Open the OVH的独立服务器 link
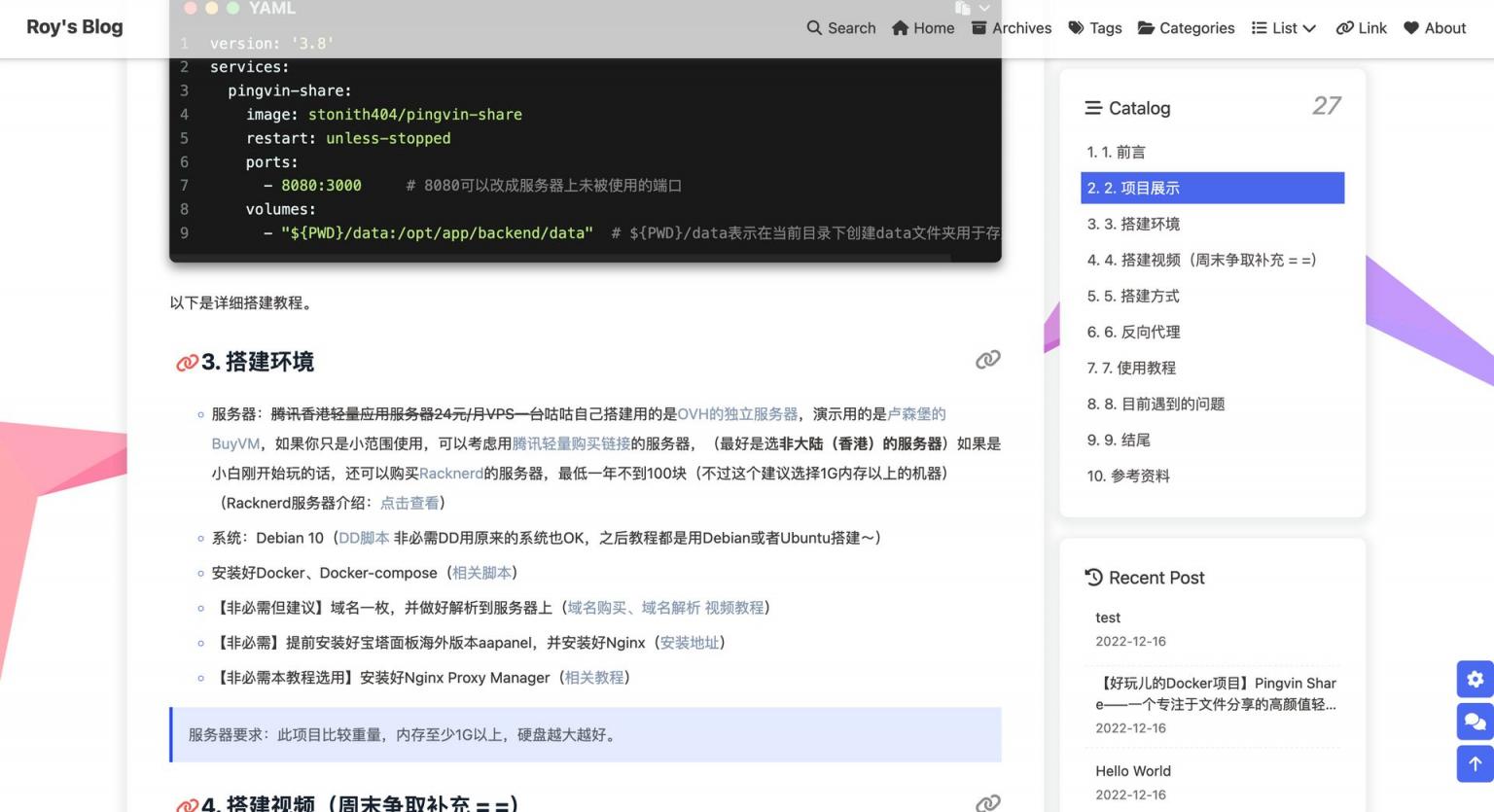This screenshot has width=1494, height=812. coord(737,414)
